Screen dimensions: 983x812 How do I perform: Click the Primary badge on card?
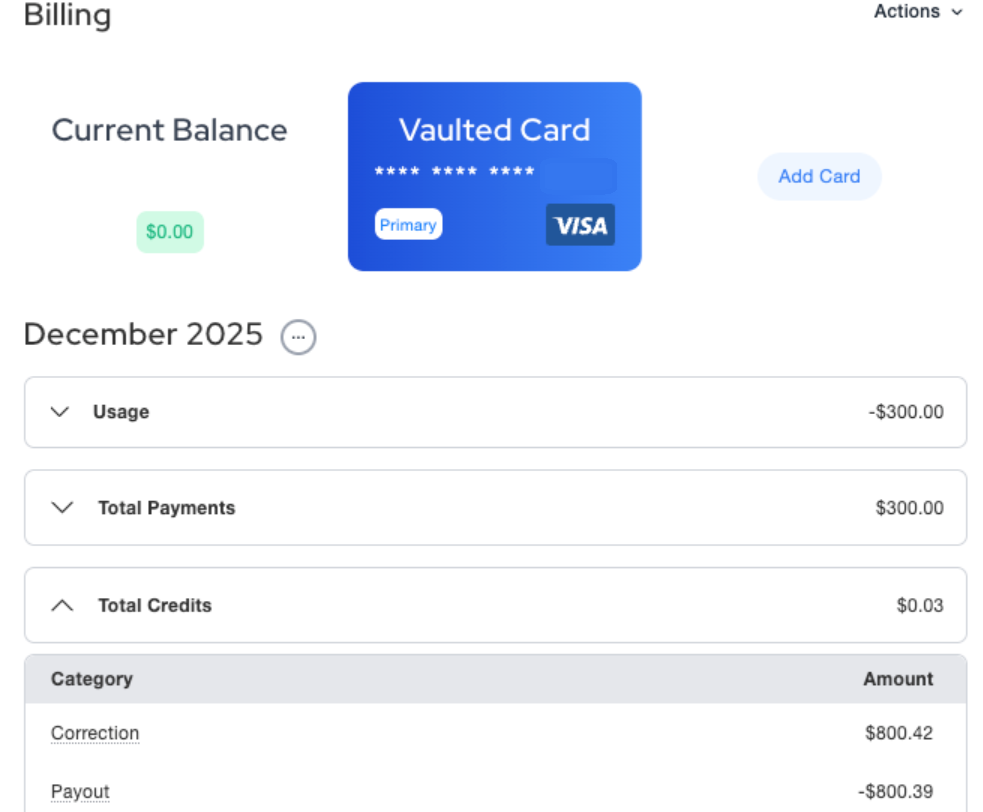[x=408, y=225]
